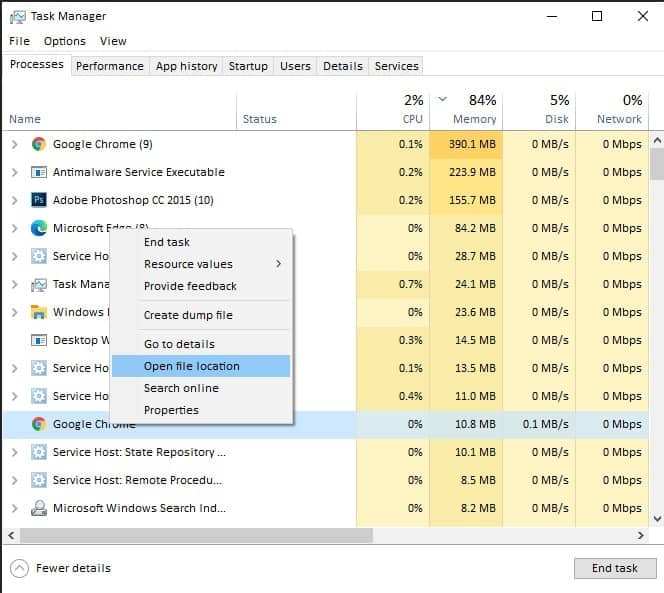This screenshot has width=664, height=593.
Task: Click the Google Chrome (9) process icon
Action: point(39,144)
